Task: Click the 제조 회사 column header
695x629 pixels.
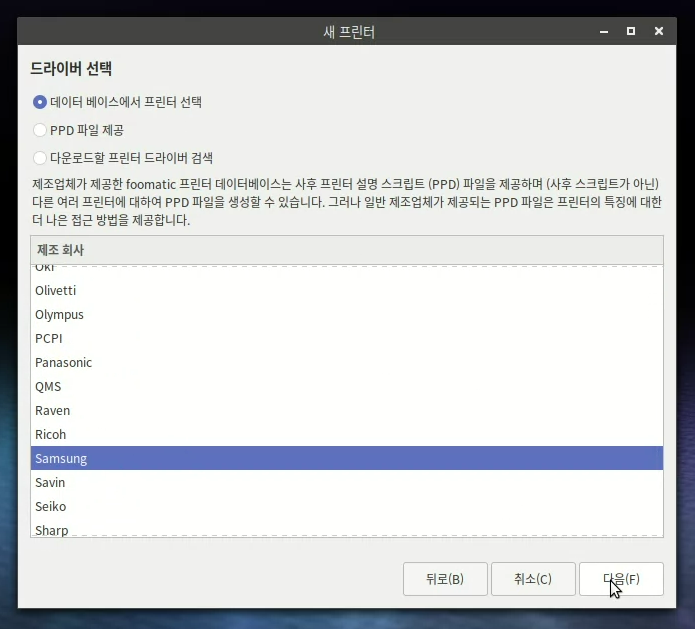Action: point(347,250)
